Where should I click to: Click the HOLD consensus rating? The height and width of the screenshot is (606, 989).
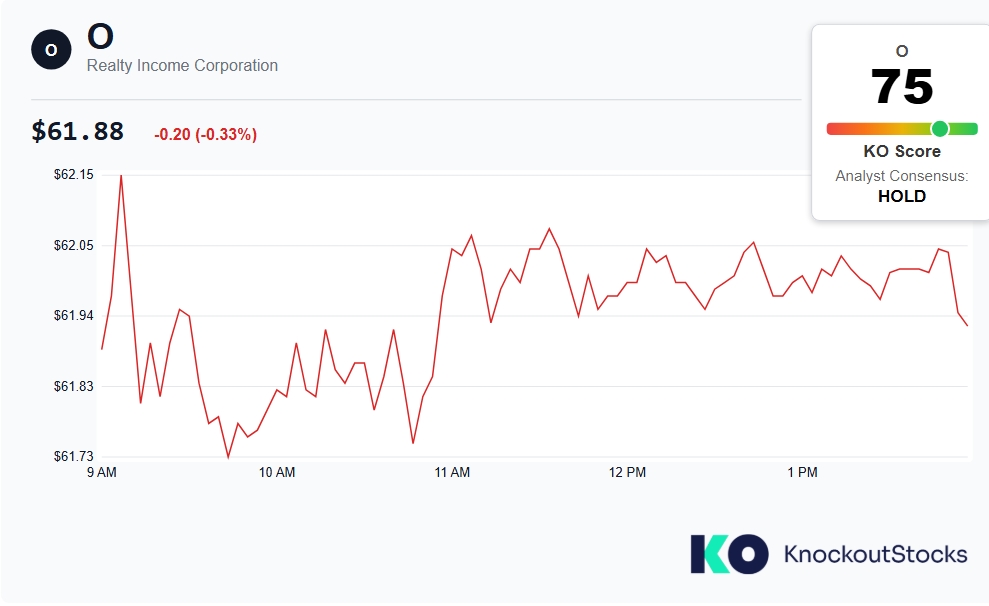click(x=902, y=196)
